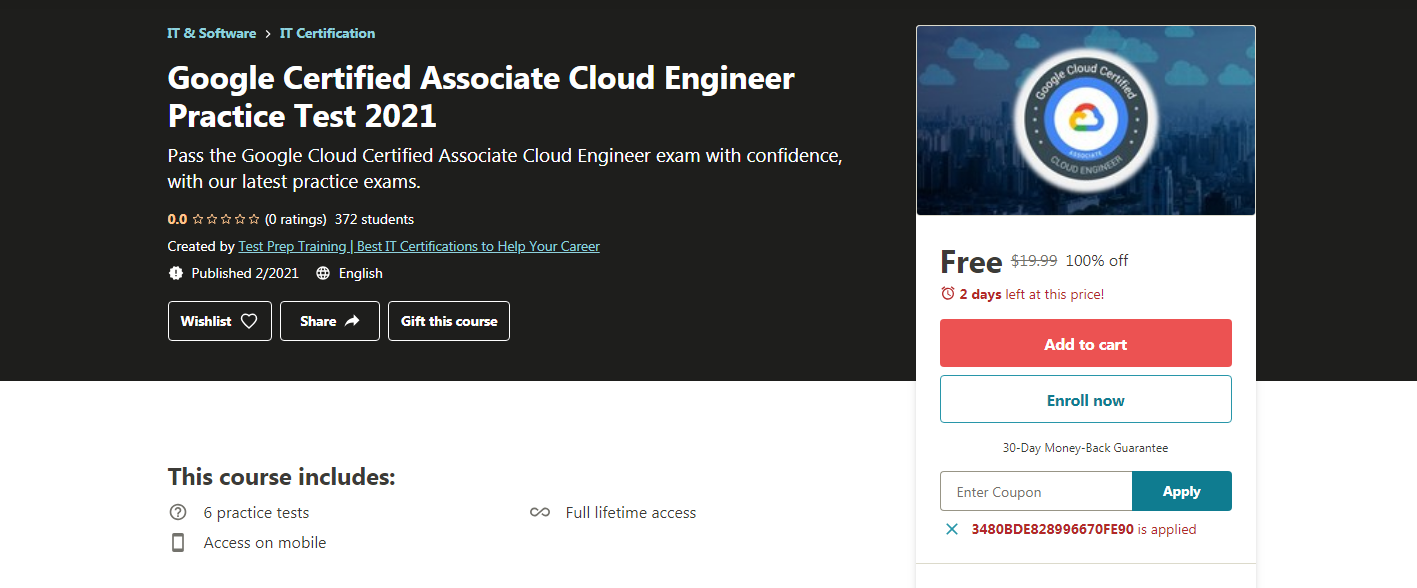
Task: Click the X icon to remove coupon
Action: coord(952,529)
